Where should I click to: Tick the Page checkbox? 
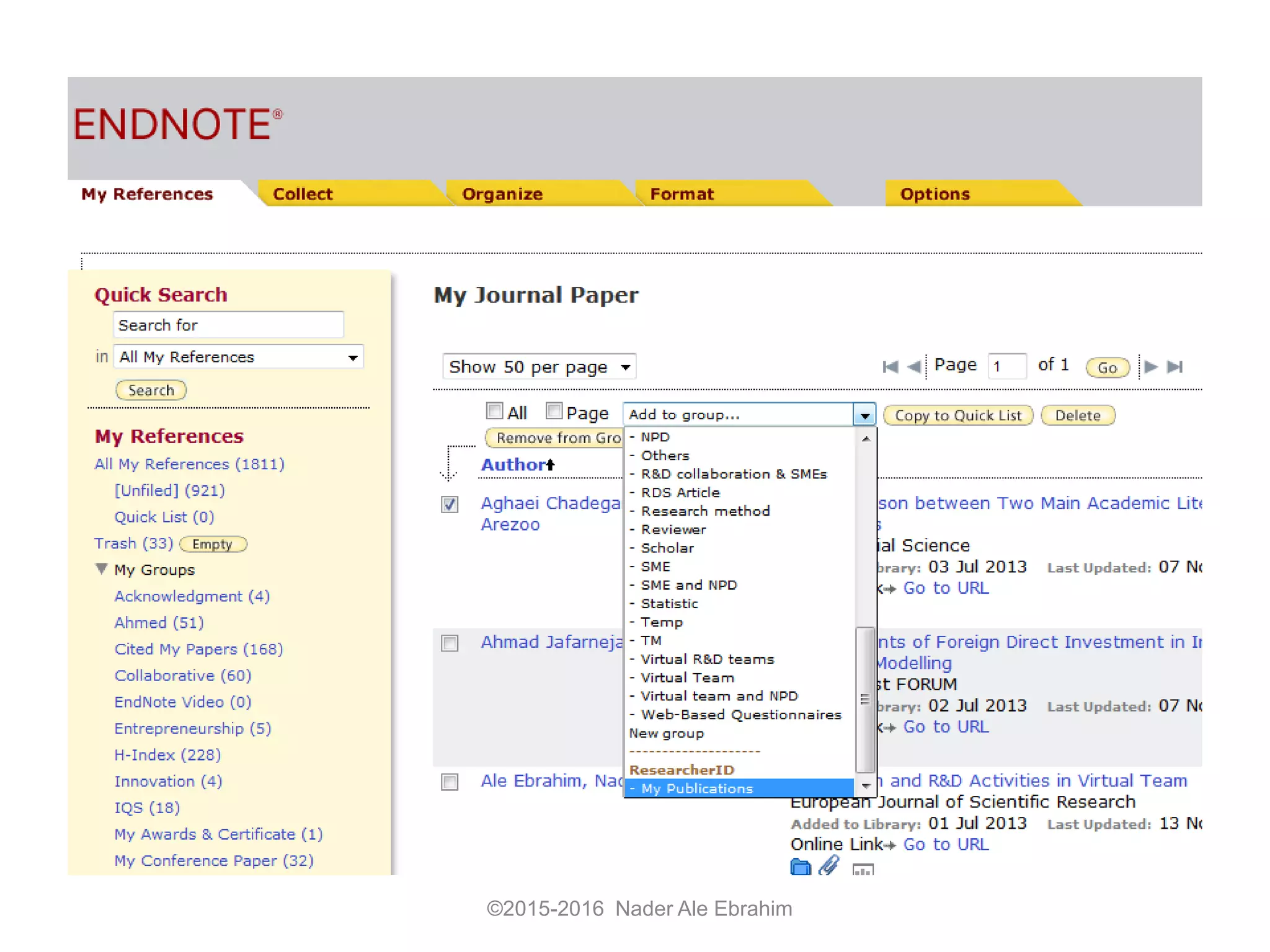pyautogui.click(x=554, y=411)
